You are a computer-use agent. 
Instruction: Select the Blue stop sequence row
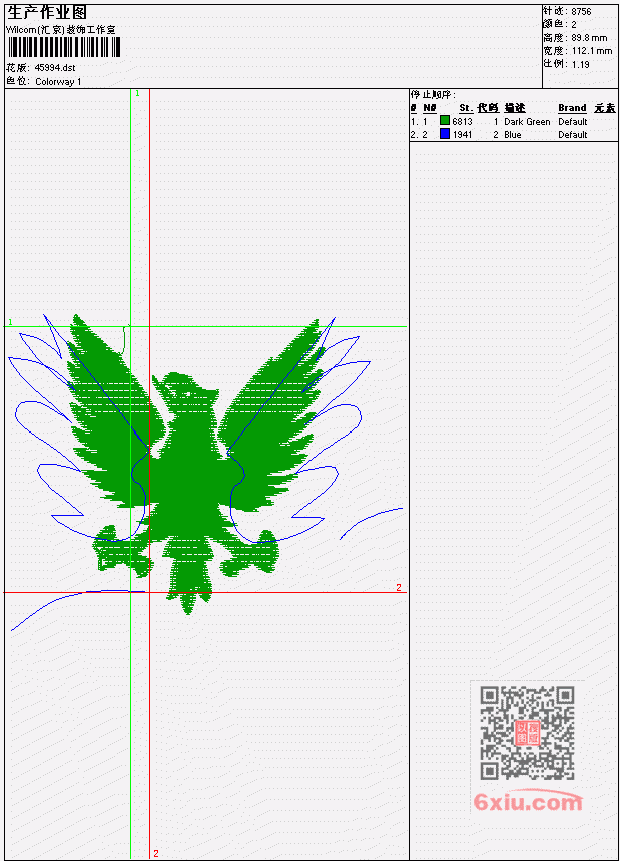coord(513,135)
